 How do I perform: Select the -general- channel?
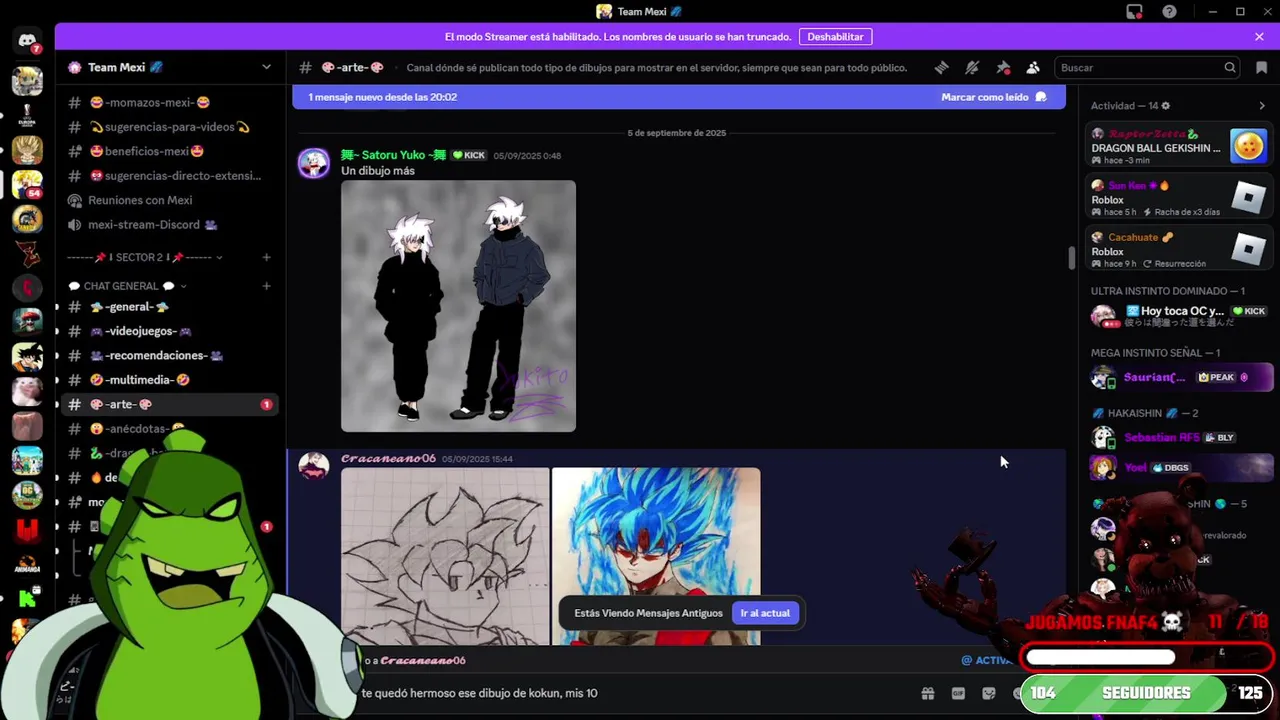click(169, 306)
